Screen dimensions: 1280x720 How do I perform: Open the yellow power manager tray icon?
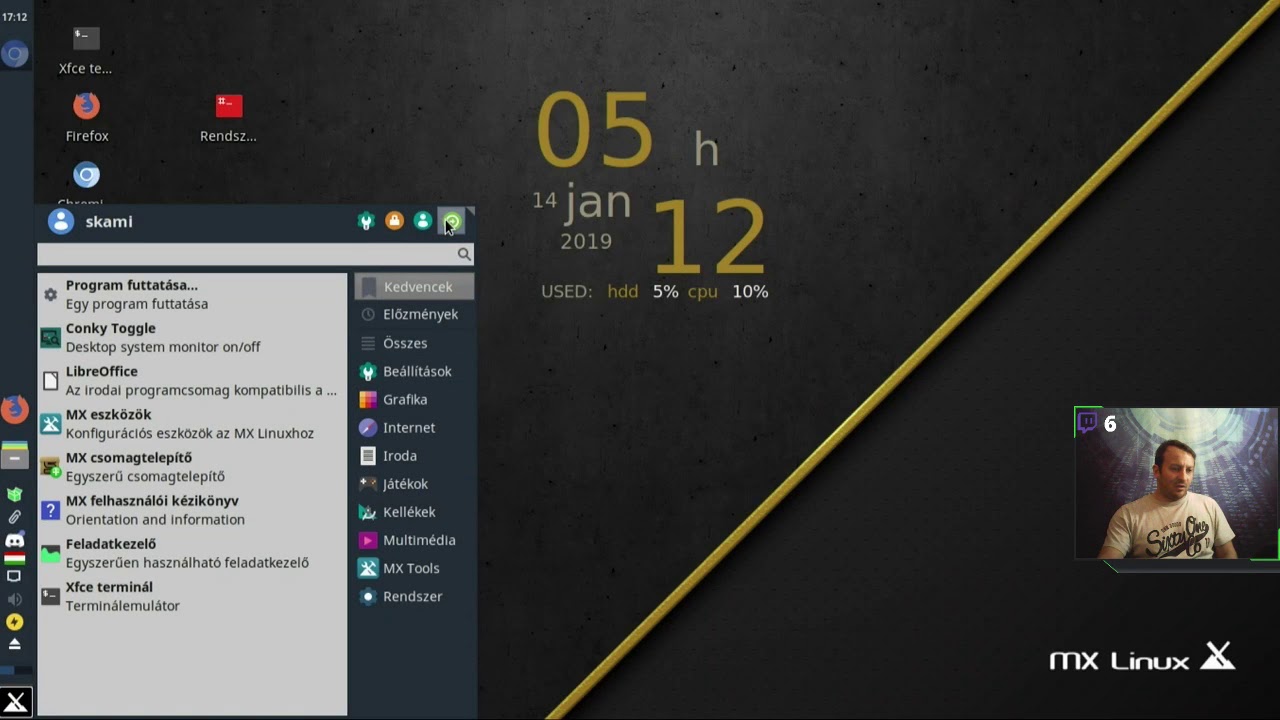[14, 622]
